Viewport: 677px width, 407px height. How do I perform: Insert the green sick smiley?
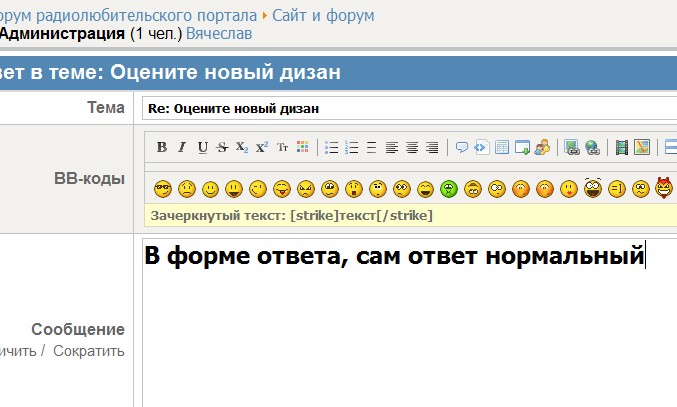[449, 188]
